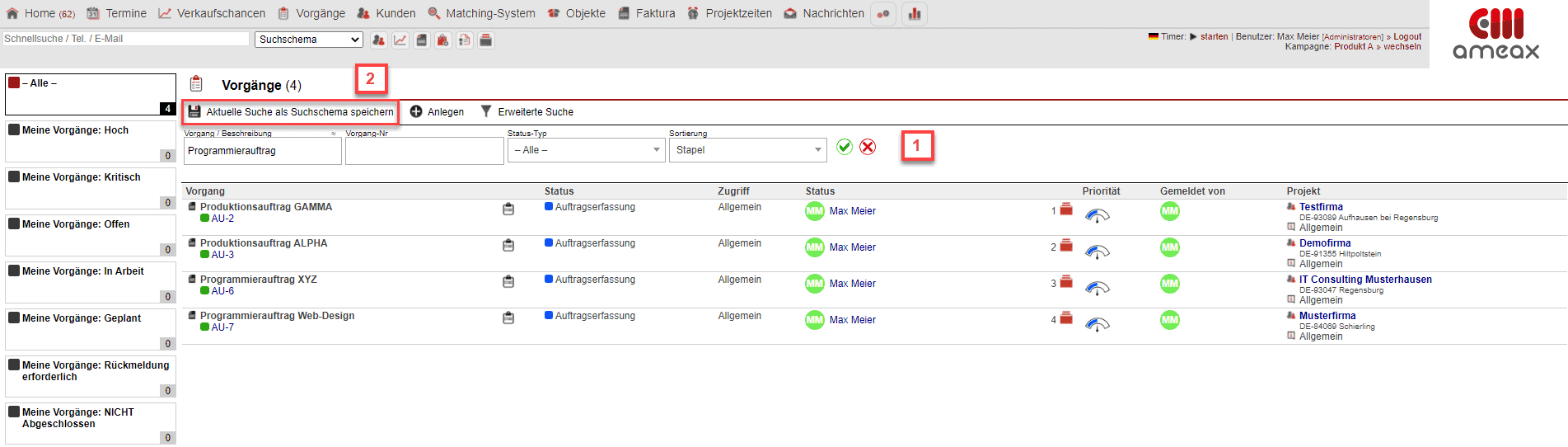Image resolution: width=1568 pixels, height=447 pixels.
Task: Open the Suchschema dropdown
Action: coord(309,40)
